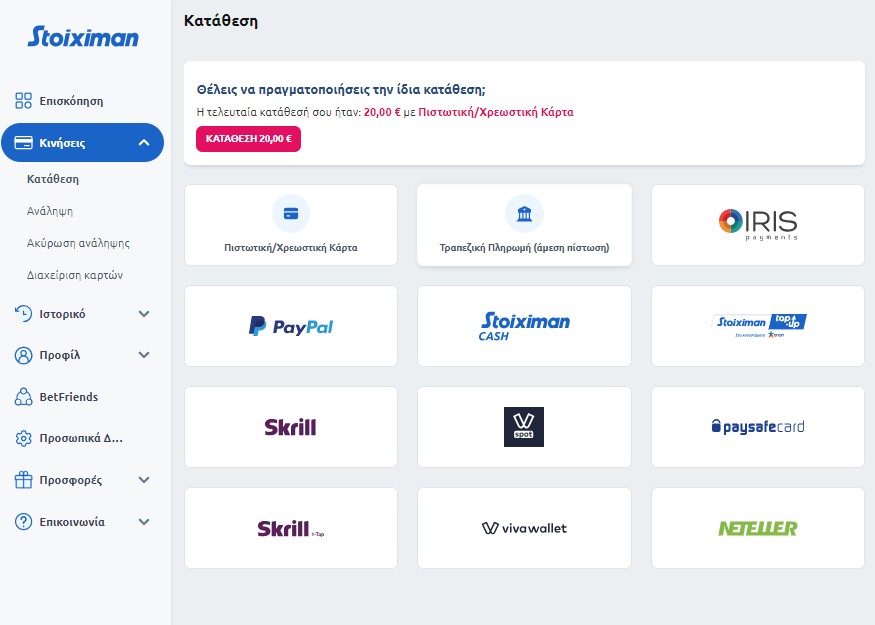Viewport: 875px width, 625px height.
Task: Expand the Ιστορικό section
Action: (x=144, y=313)
